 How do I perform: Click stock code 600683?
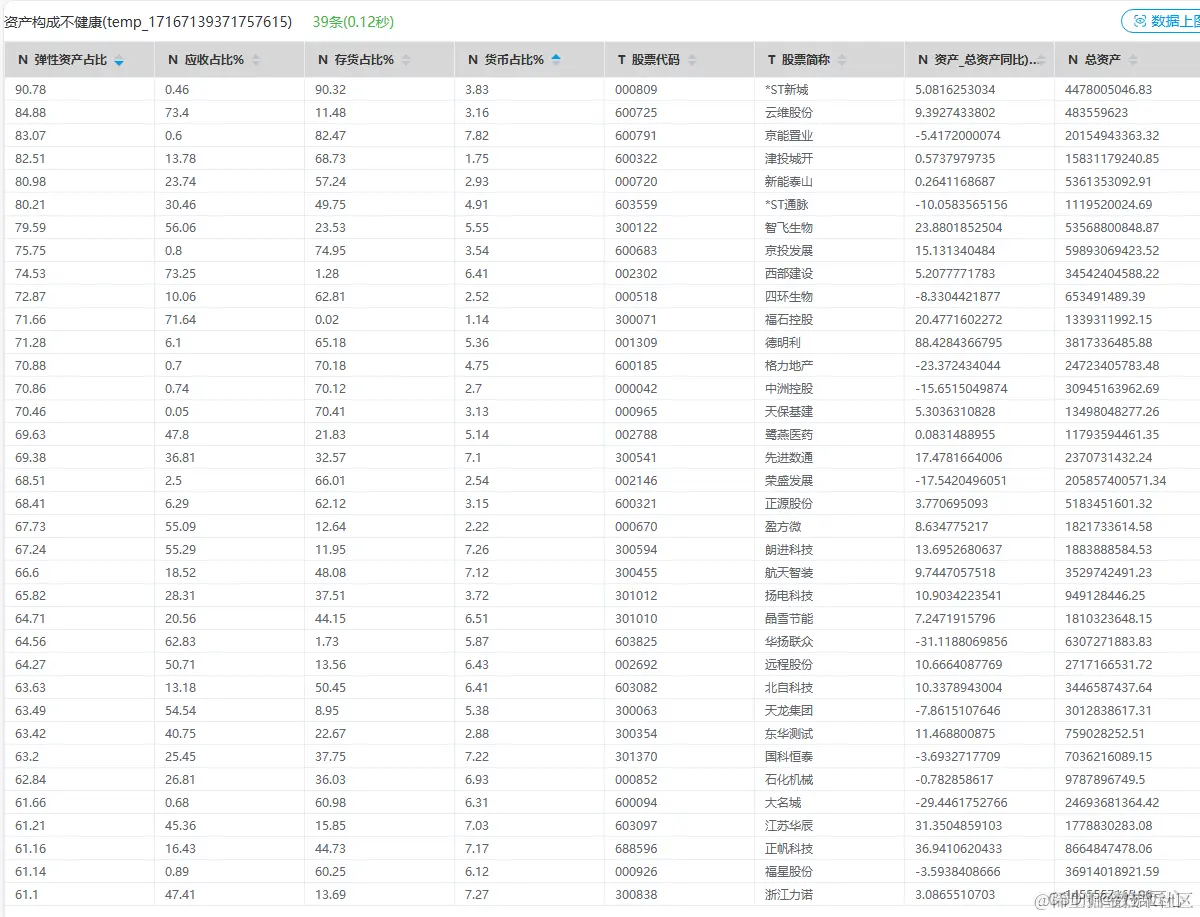(x=636, y=251)
